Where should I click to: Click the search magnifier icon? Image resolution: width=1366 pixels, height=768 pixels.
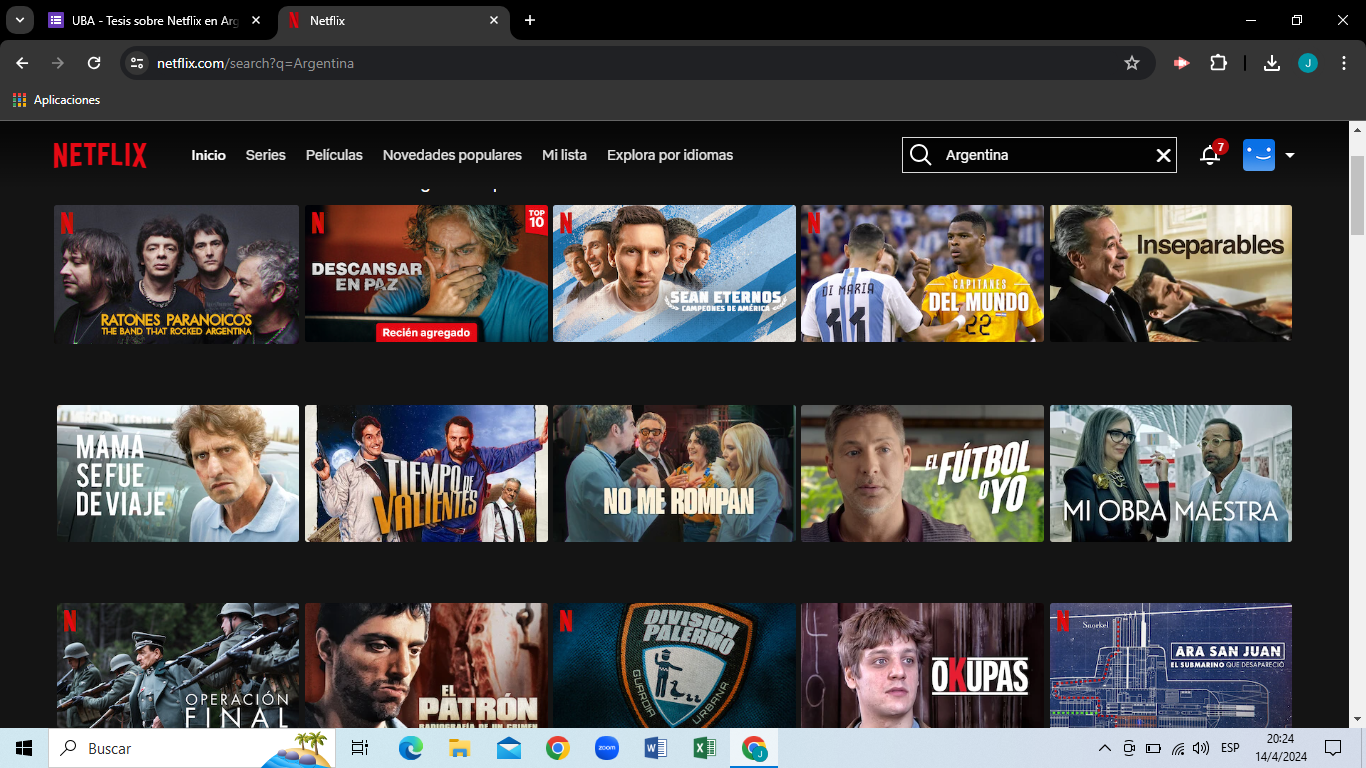920,155
